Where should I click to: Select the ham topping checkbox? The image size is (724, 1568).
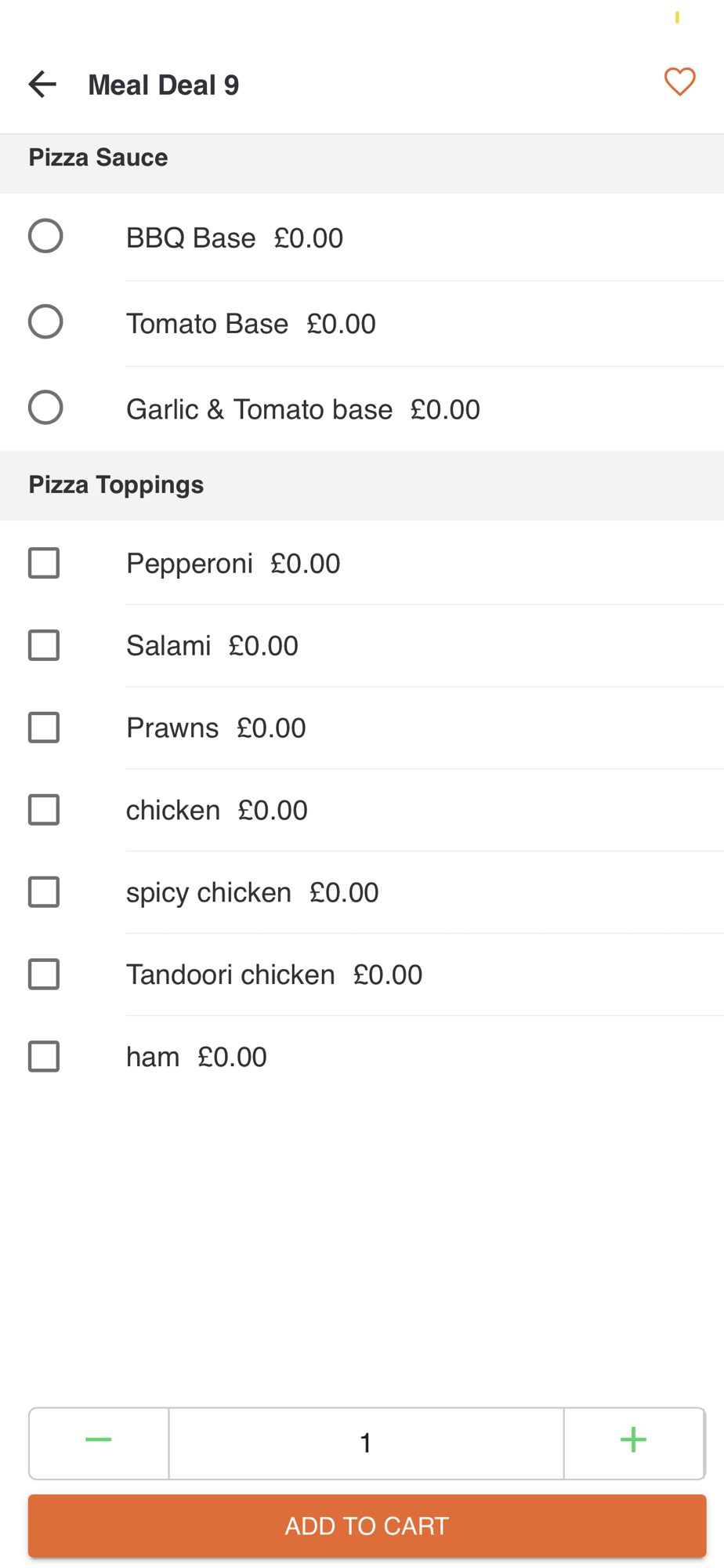[44, 1057]
